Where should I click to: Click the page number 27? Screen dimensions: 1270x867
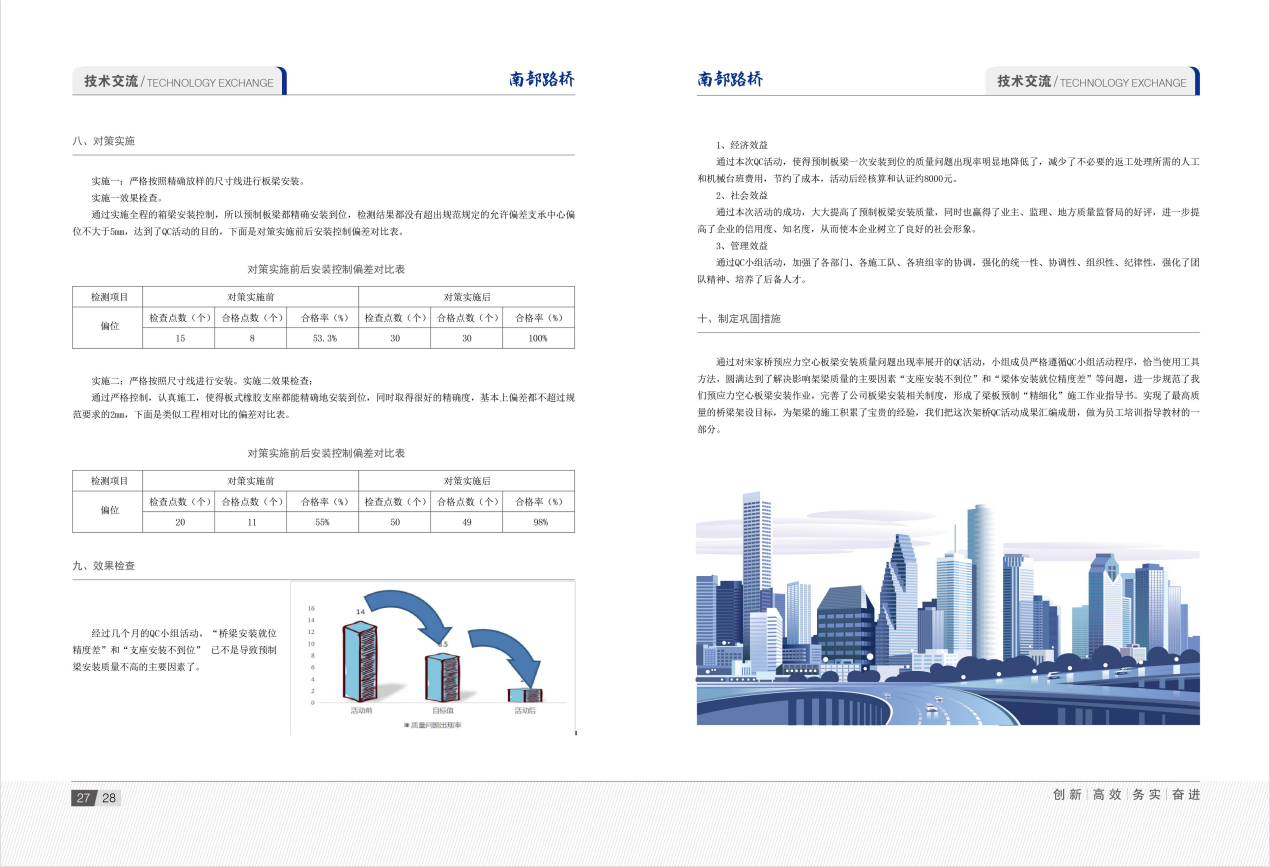click(84, 798)
